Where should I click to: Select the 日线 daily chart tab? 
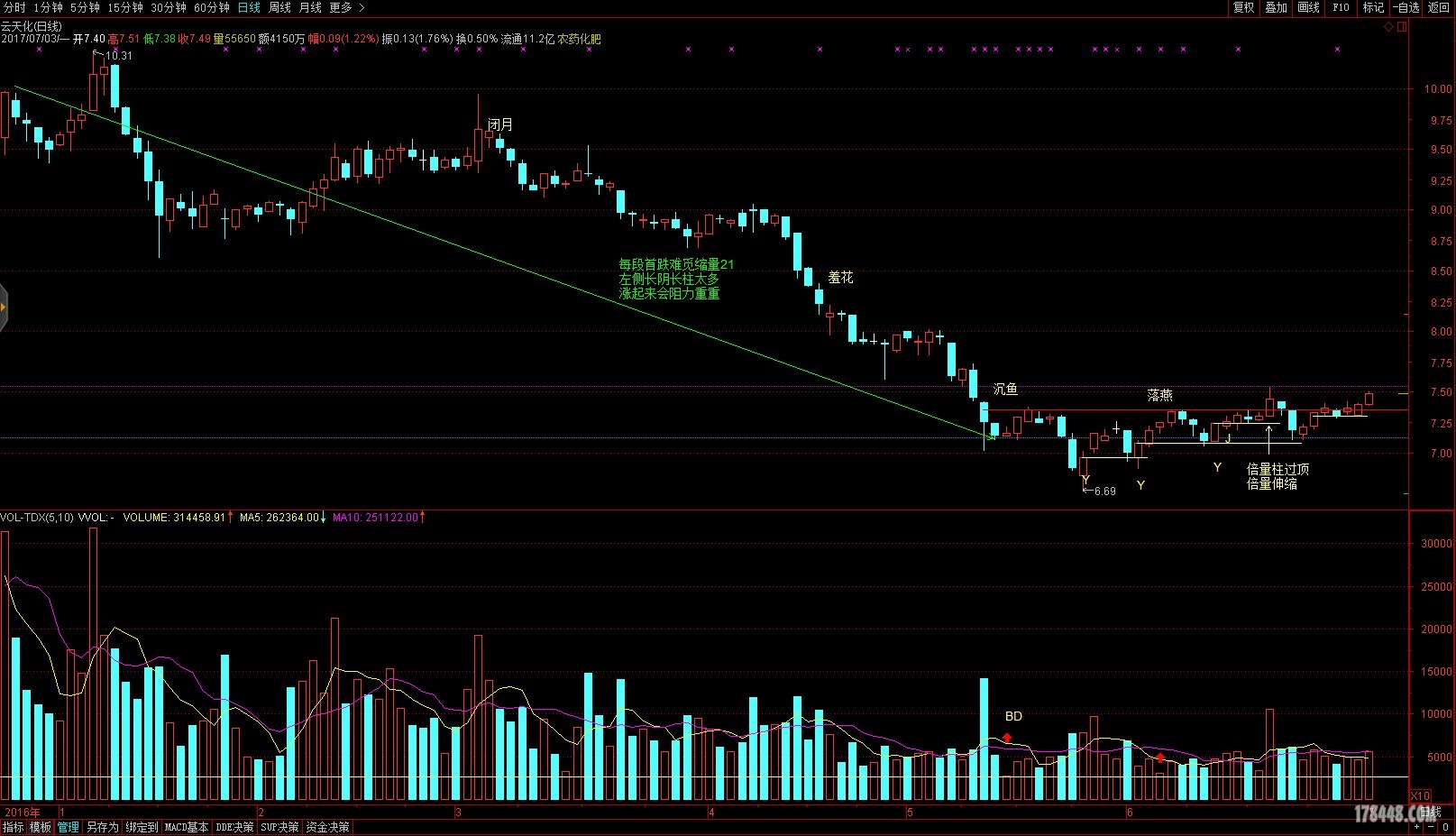pyautogui.click(x=249, y=7)
